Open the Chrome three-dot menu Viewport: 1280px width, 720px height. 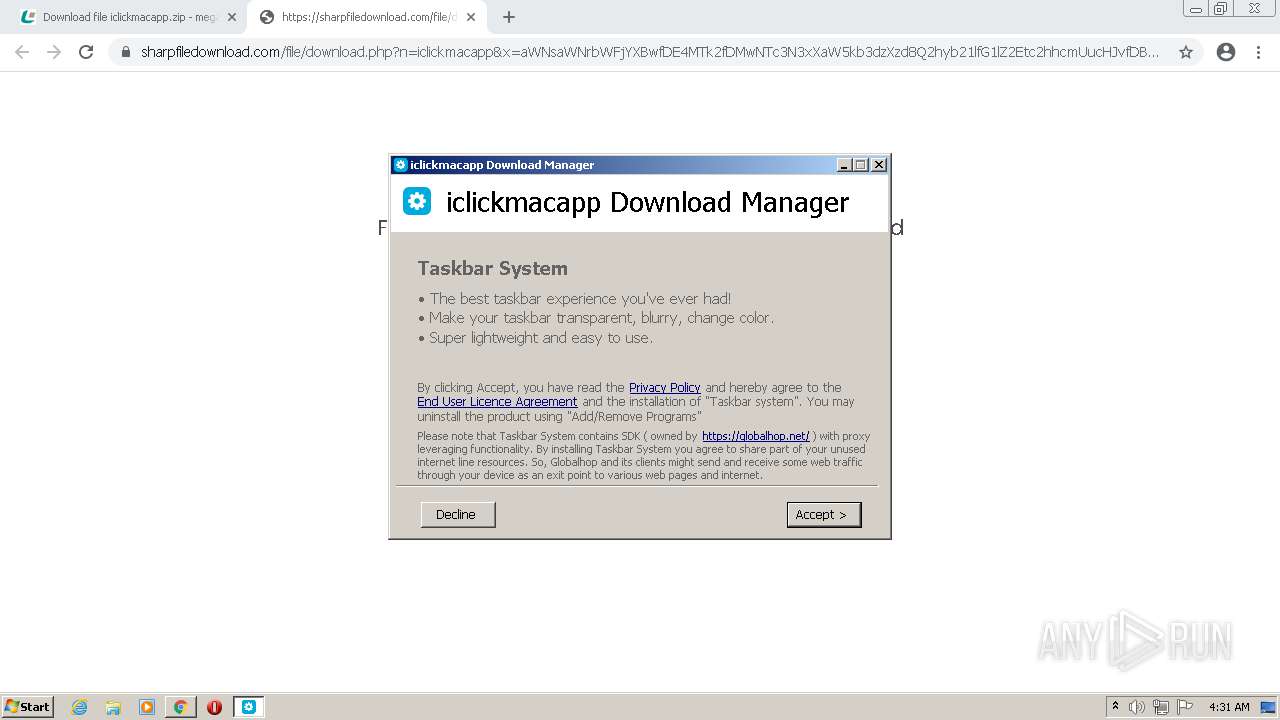1258,52
